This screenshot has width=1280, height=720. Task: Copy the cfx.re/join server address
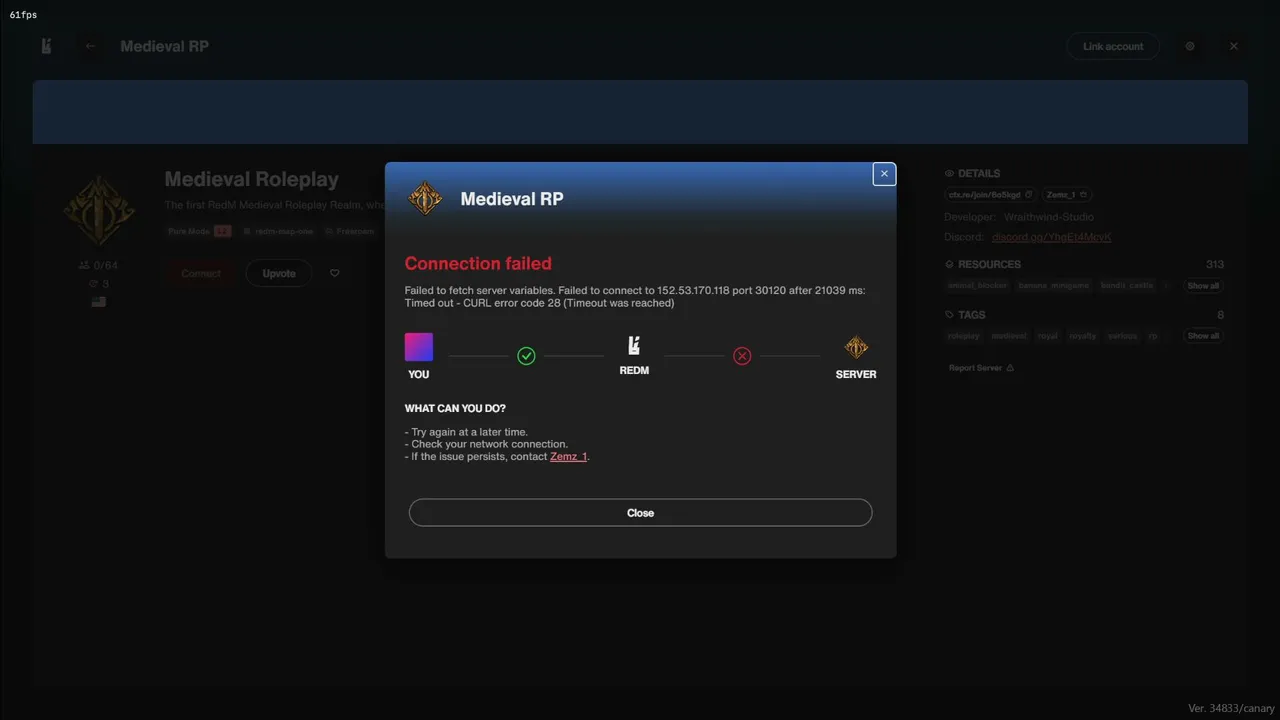990,195
